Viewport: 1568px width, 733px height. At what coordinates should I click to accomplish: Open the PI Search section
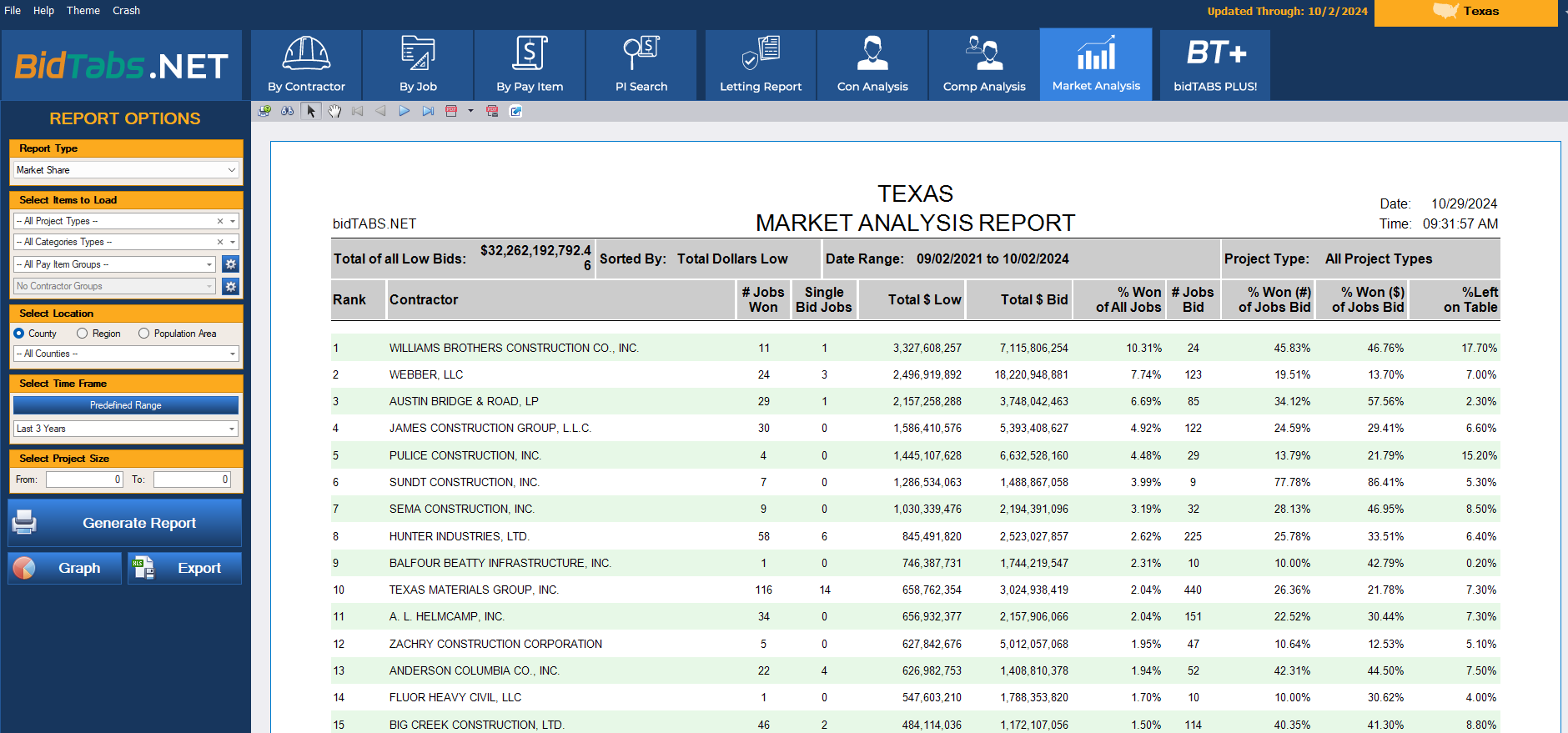point(641,65)
